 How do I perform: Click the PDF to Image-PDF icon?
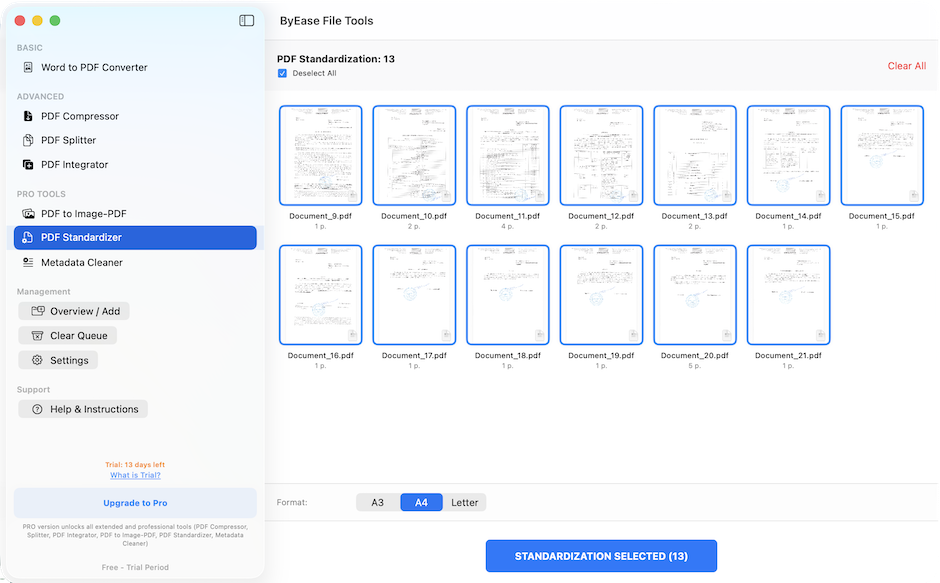pyautogui.click(x=28, y=214)
